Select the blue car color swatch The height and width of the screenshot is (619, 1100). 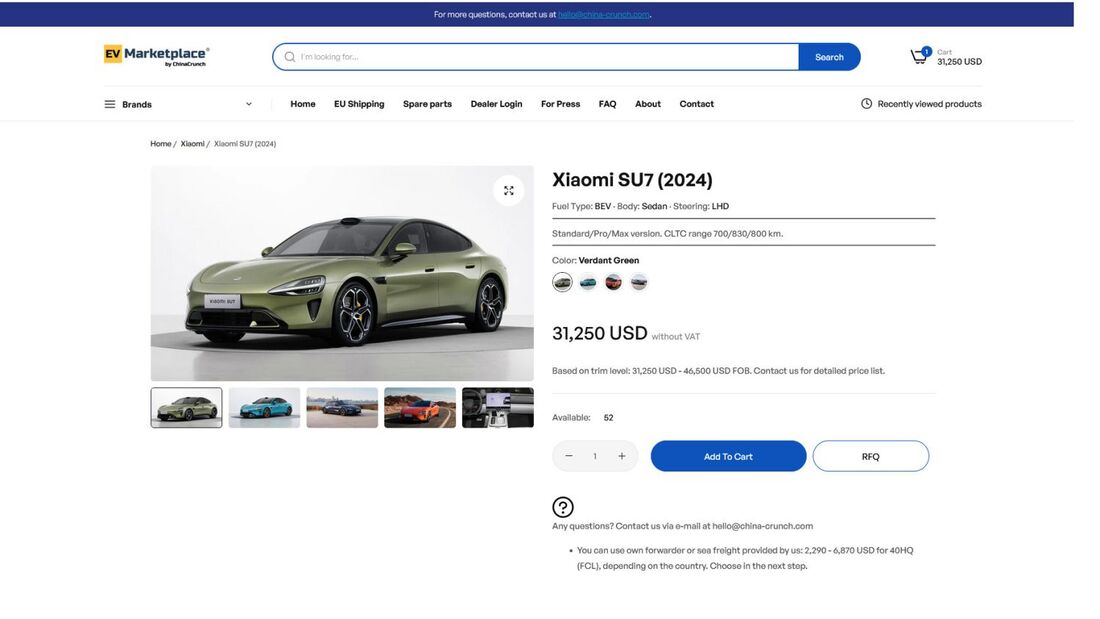588,282
